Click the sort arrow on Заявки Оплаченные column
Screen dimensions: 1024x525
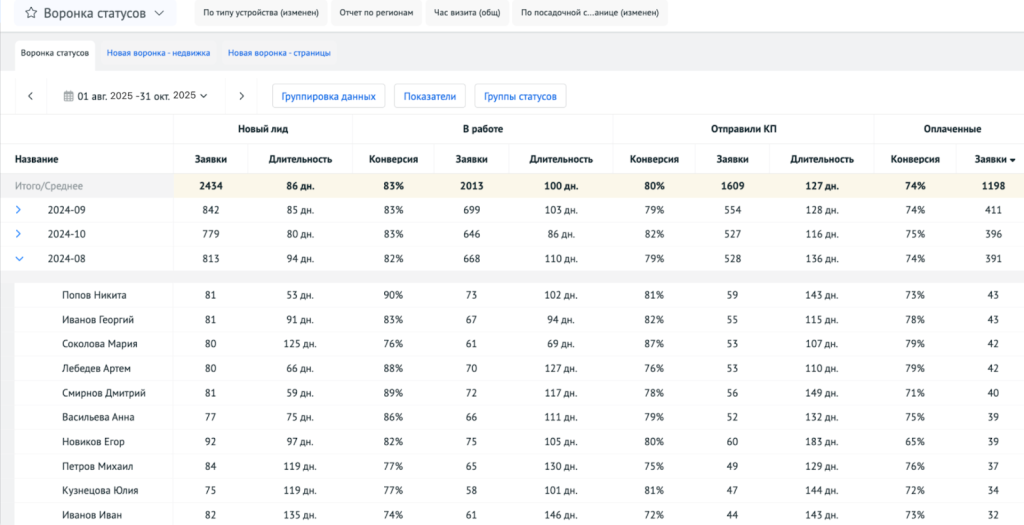coord(1012,160)
